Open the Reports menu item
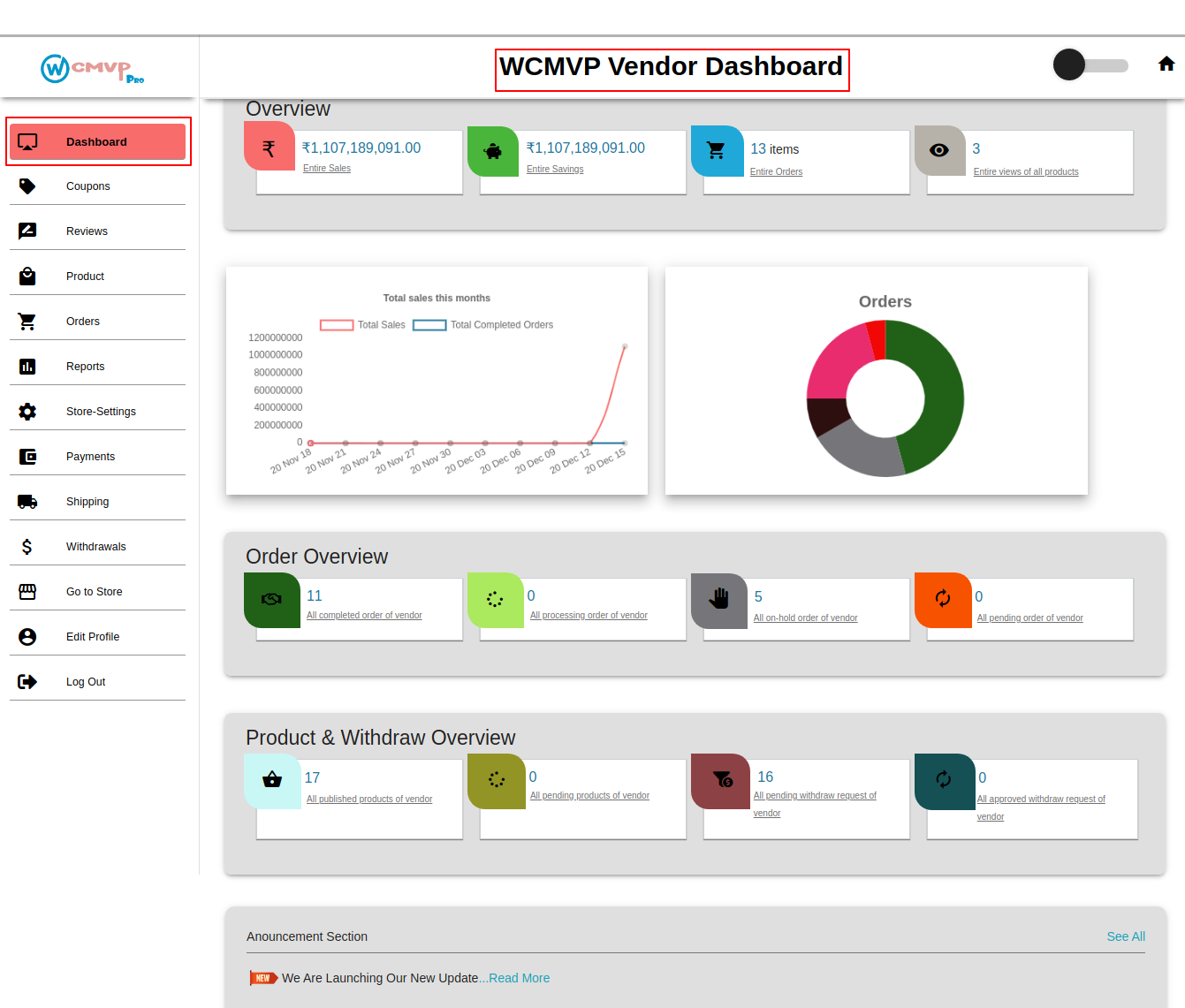This screenshot has width=1185, height=1008. 97,367
